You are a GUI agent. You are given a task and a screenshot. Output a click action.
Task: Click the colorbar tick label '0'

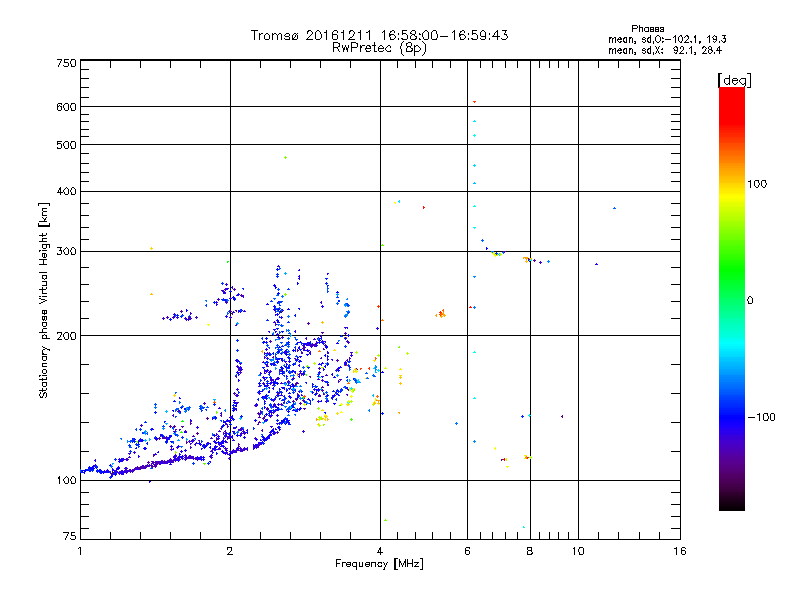[750, 300]
